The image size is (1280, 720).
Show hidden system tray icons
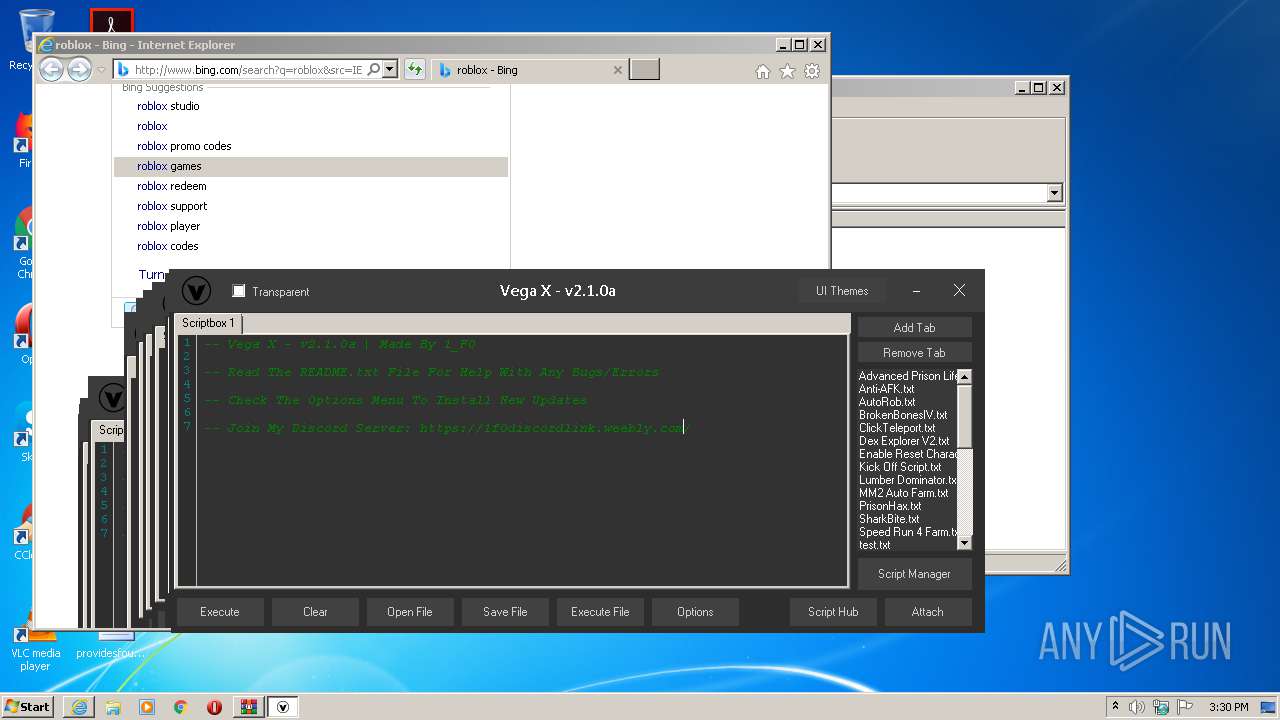tap(1115, 707)
